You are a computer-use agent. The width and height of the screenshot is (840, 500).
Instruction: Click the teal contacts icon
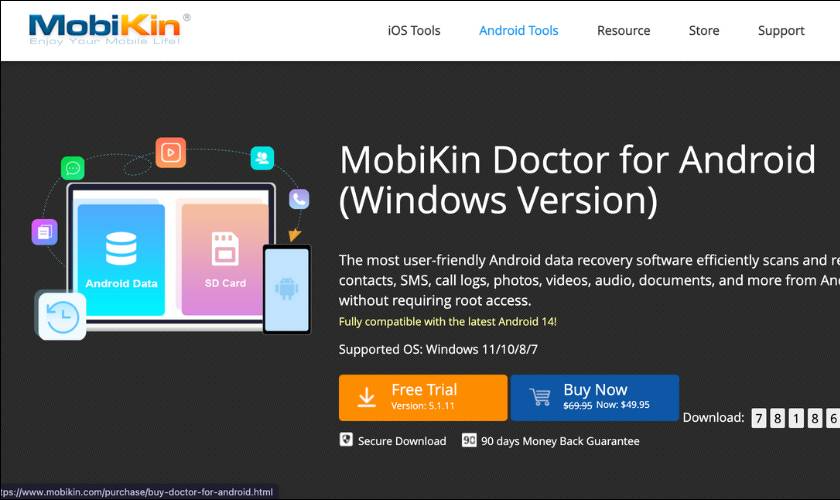pyautogui.click(x=262, y=158)
